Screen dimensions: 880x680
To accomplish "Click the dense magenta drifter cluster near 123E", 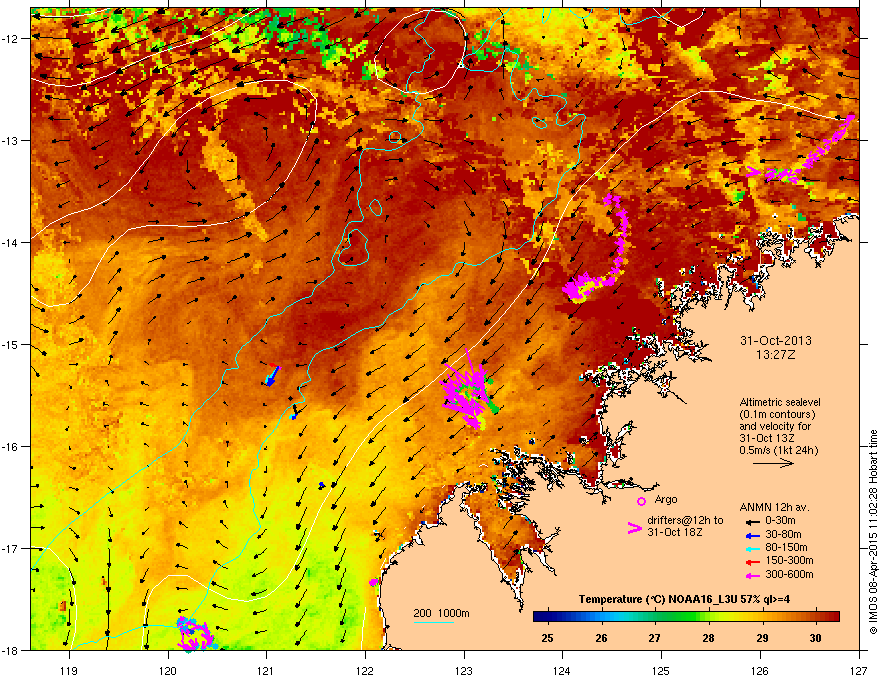I will [466, 393].
